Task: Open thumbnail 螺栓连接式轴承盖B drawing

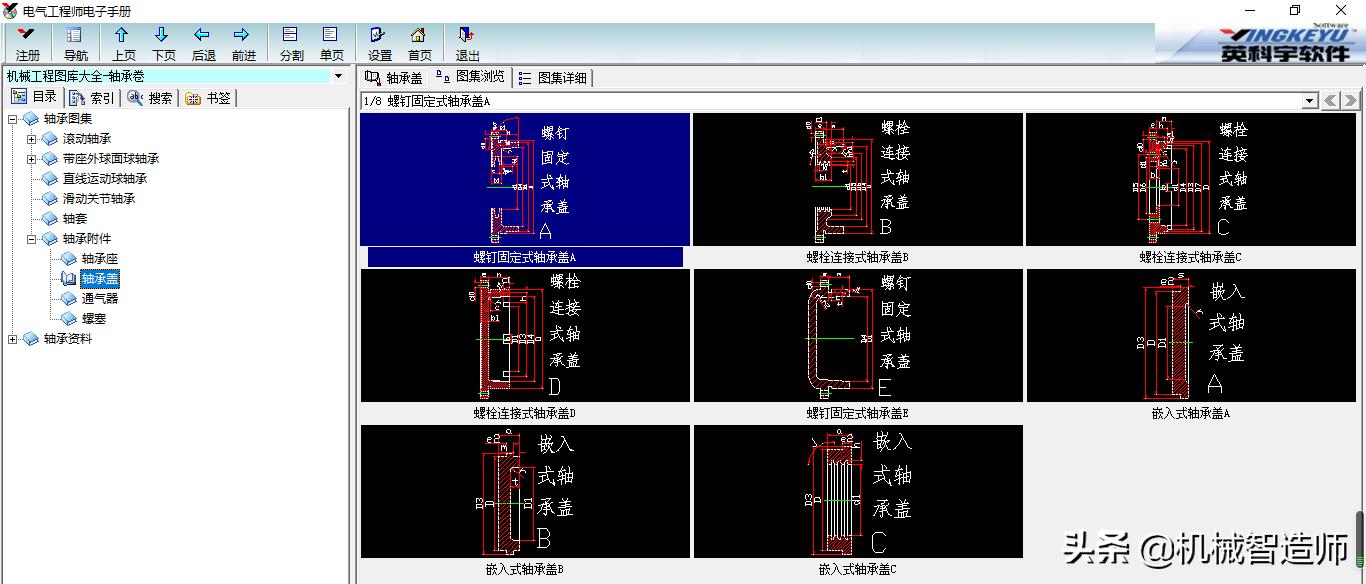Action: pyautogui.click(x=858, y=179)
